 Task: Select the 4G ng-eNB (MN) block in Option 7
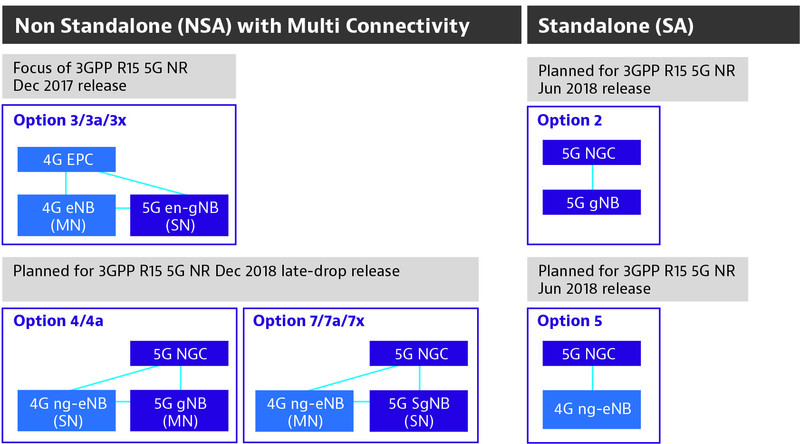point(304,411)
